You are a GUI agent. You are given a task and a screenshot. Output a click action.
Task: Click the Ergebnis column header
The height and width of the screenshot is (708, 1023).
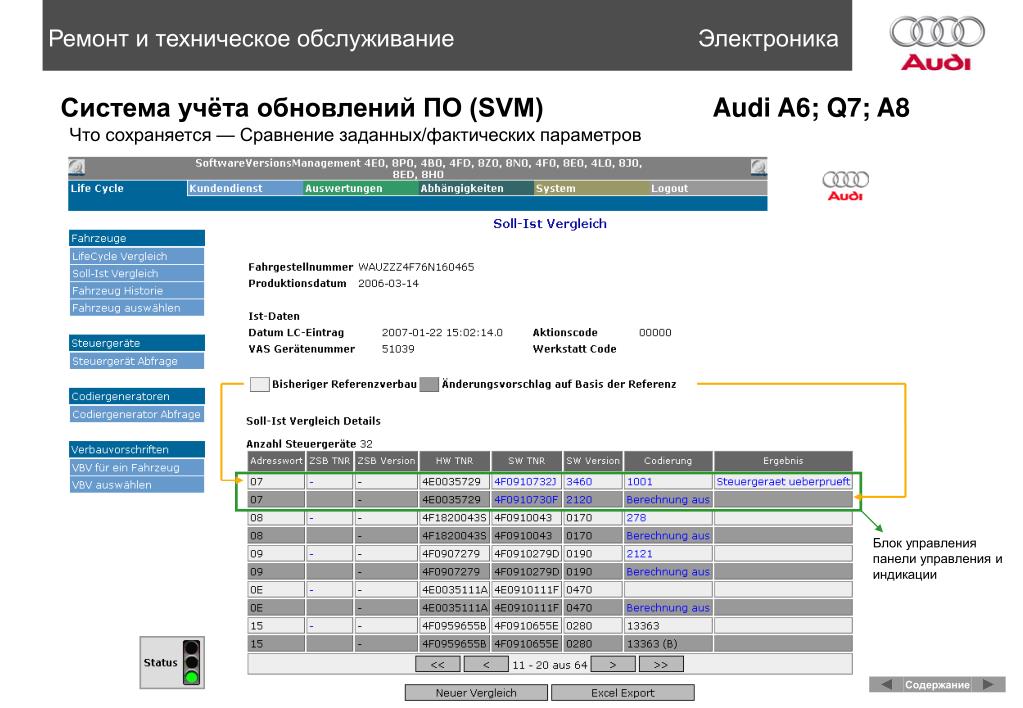tap(783, 461)
